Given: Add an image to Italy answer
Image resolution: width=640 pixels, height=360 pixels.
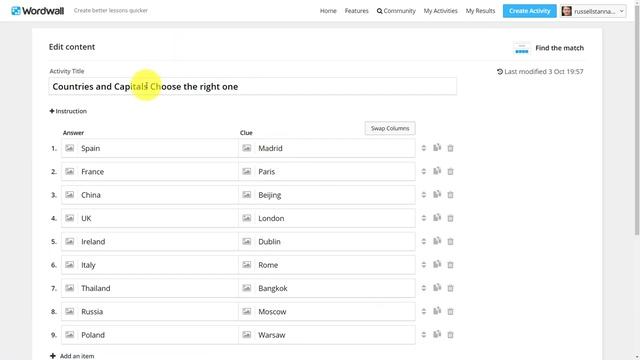Looking at the screenshot, I should (x=70, y=265).
